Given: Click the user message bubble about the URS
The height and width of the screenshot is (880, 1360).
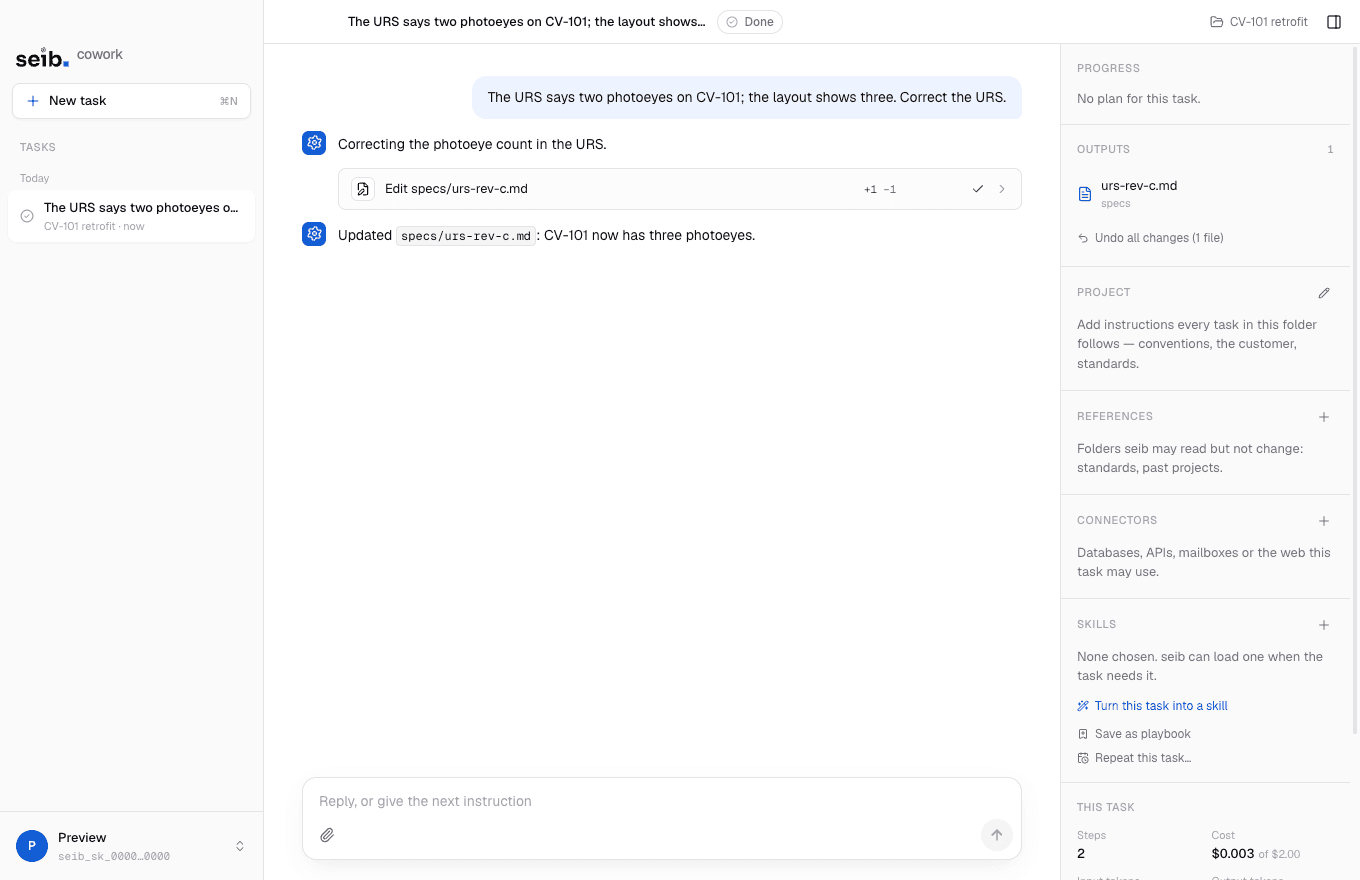Looking at the screenshot, I should point(747,97).
